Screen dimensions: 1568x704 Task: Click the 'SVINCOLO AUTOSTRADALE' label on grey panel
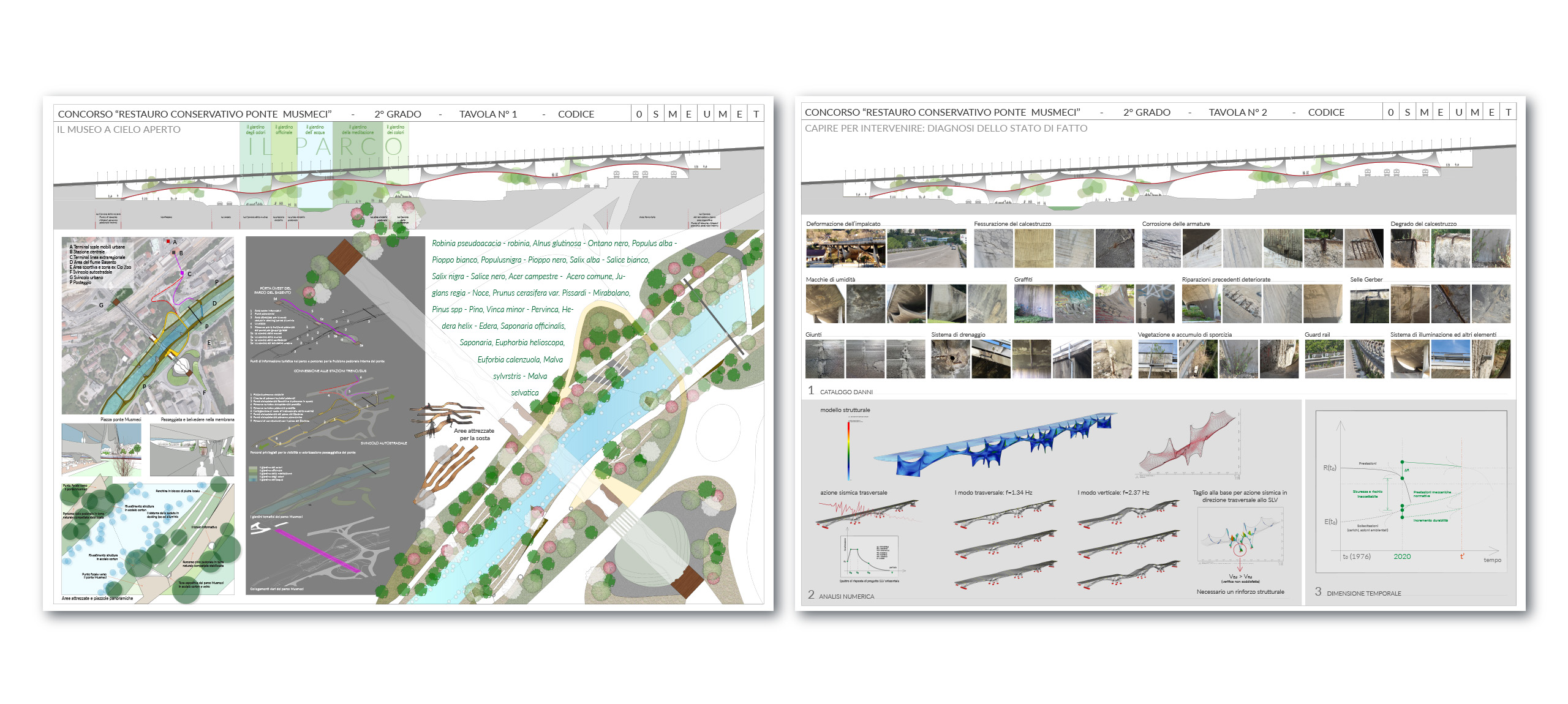(383, 443)
